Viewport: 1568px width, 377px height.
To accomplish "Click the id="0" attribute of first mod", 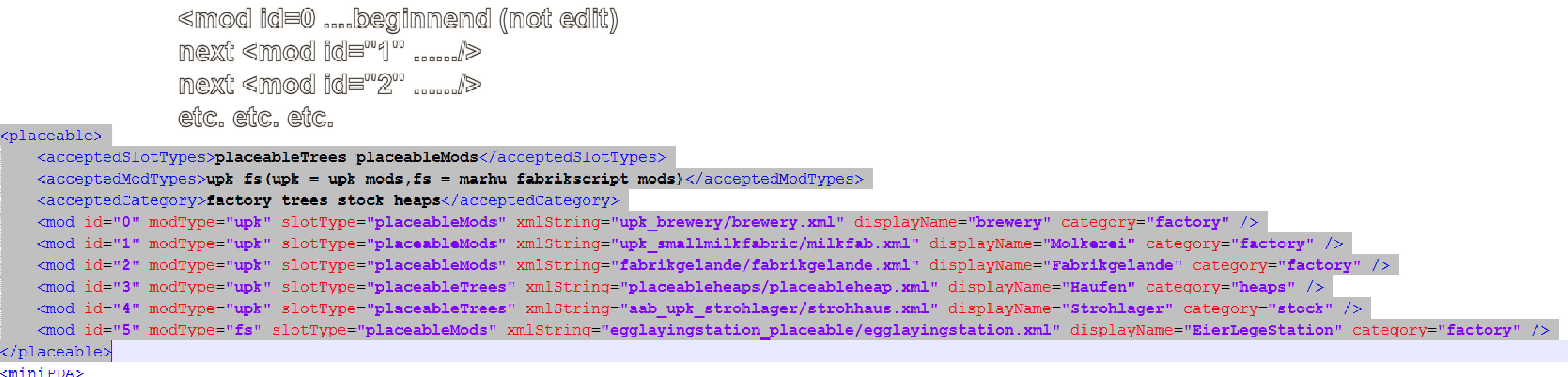I will (x=111, y=222).
